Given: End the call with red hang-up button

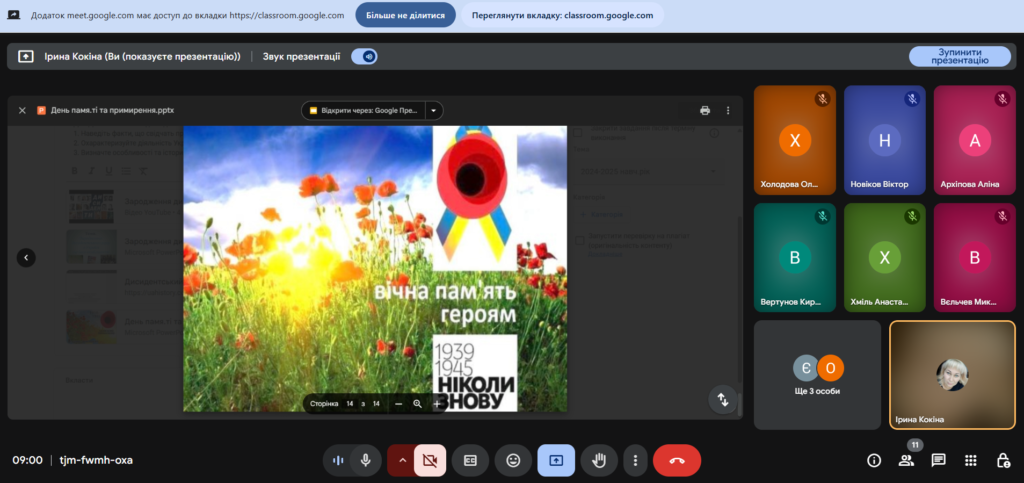Looking at the screenshot, I should click(x=676, y=460).
